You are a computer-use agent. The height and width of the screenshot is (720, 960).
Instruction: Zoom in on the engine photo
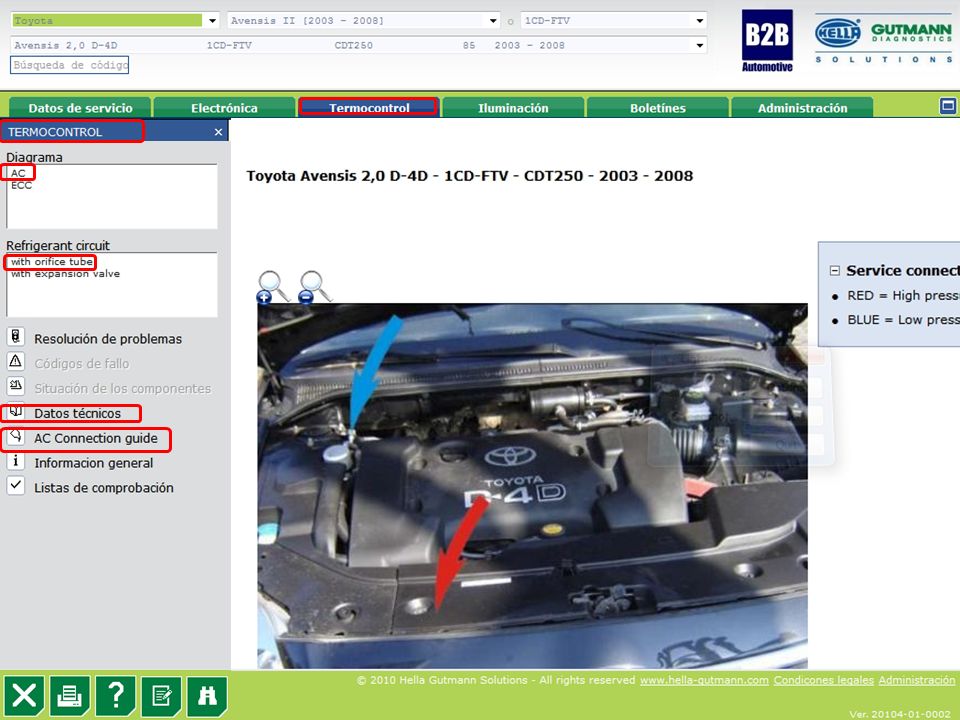point(271,287)
